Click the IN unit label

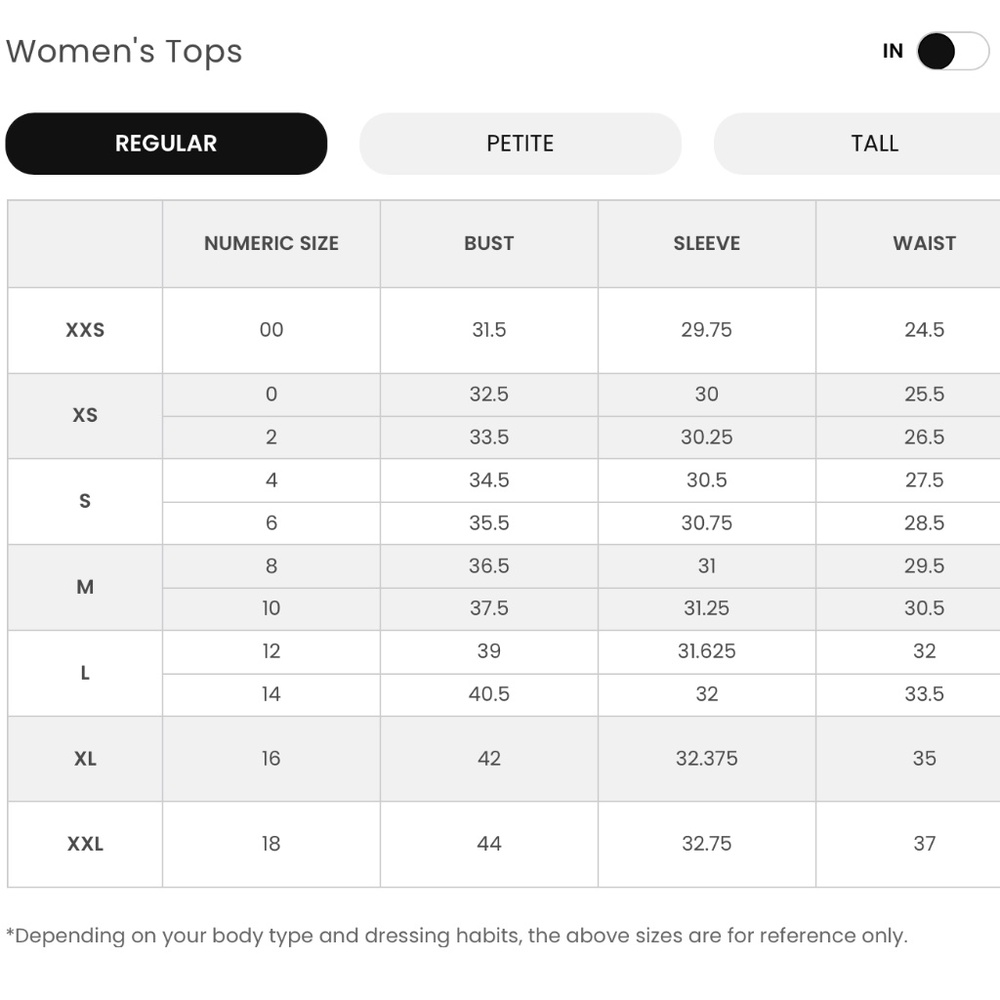893,51
